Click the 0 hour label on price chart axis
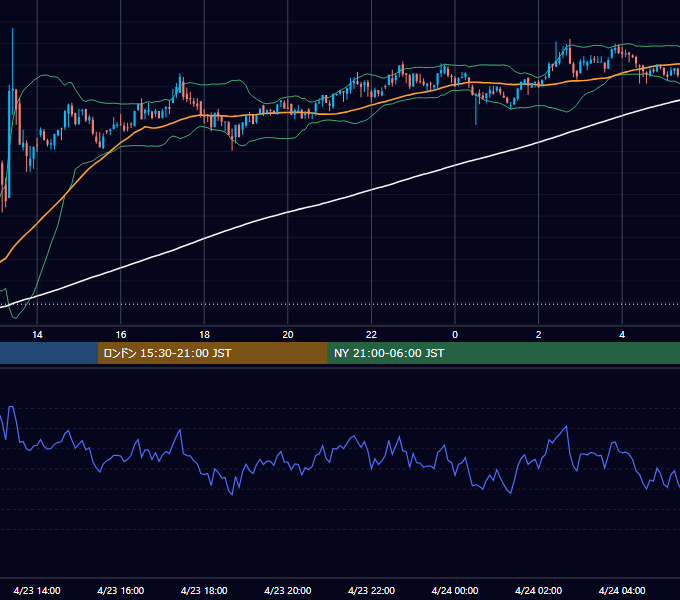 455,335
